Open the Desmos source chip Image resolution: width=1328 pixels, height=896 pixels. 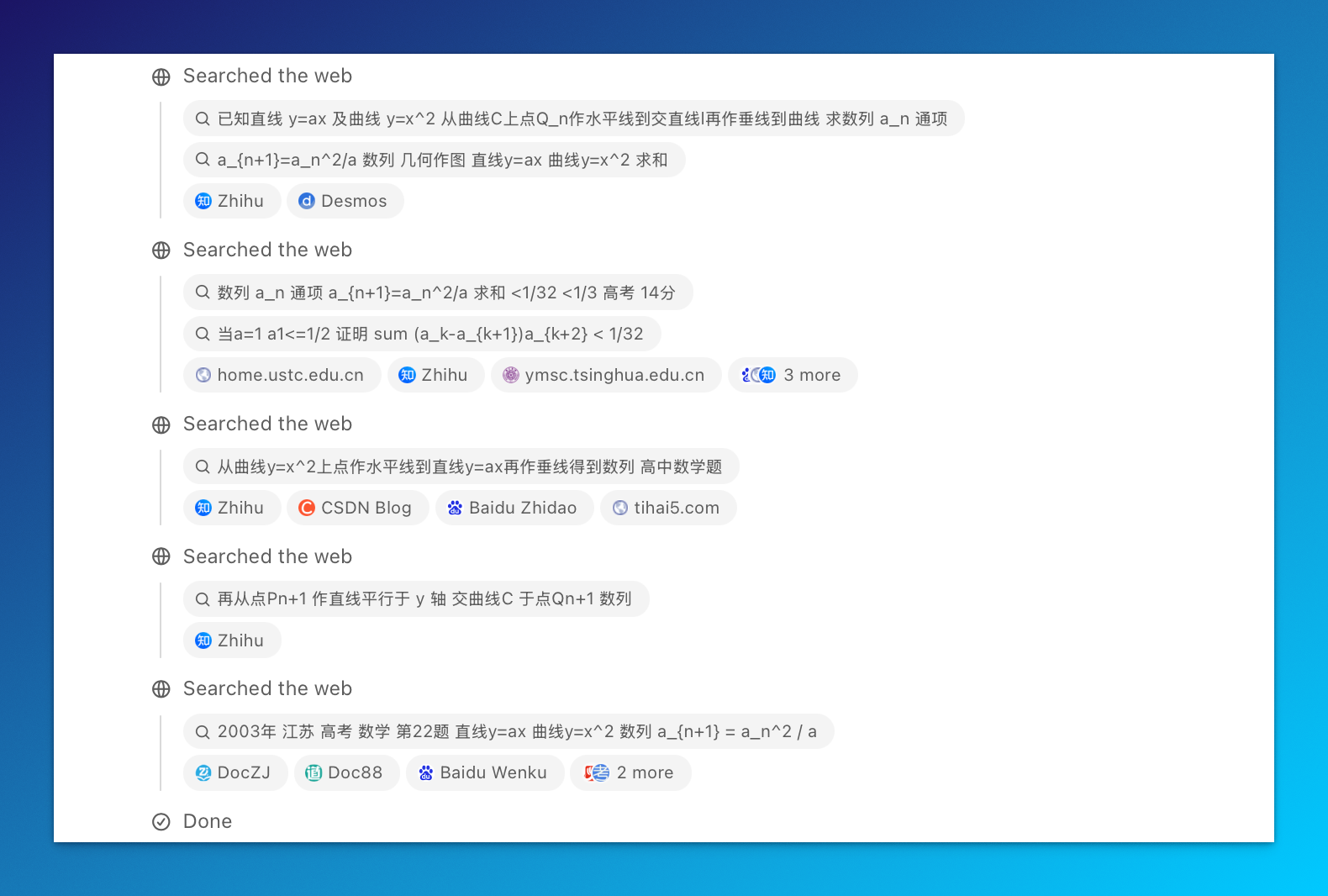coord(345,201)
